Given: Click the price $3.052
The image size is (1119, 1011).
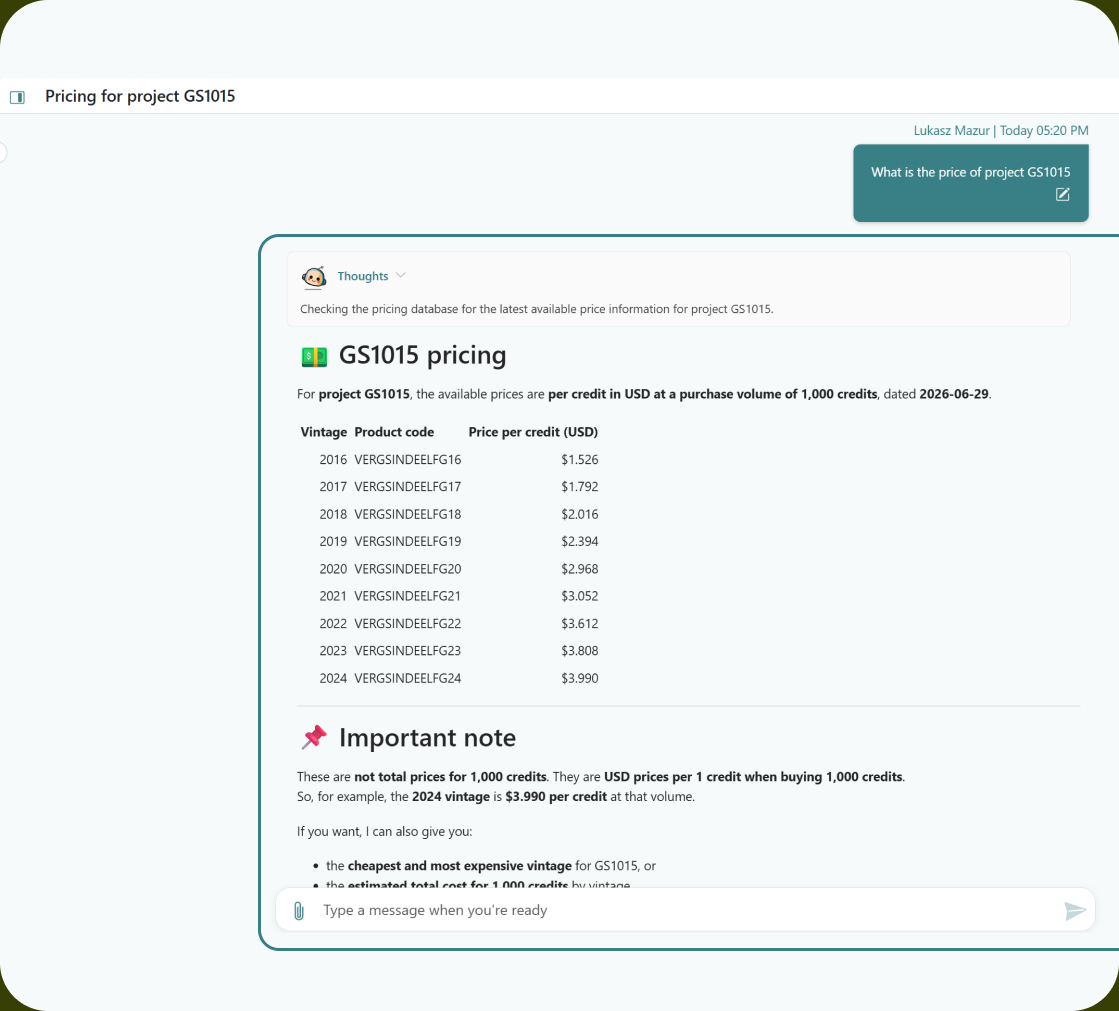Looking at the screenshot, I should click(579, 596).
